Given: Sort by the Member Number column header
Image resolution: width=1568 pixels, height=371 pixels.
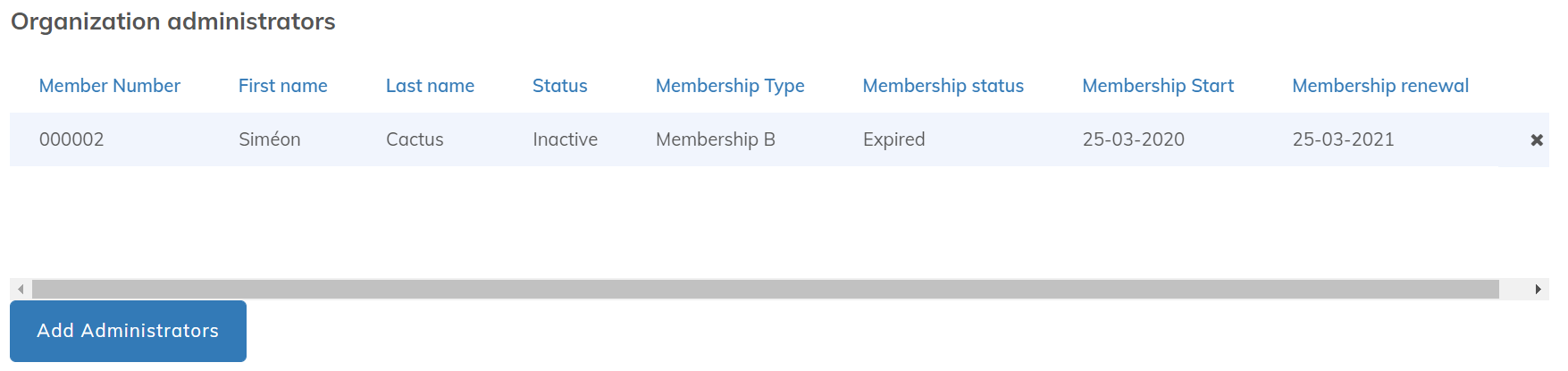Looking at the screenshot, I should [x=110, y=86].
